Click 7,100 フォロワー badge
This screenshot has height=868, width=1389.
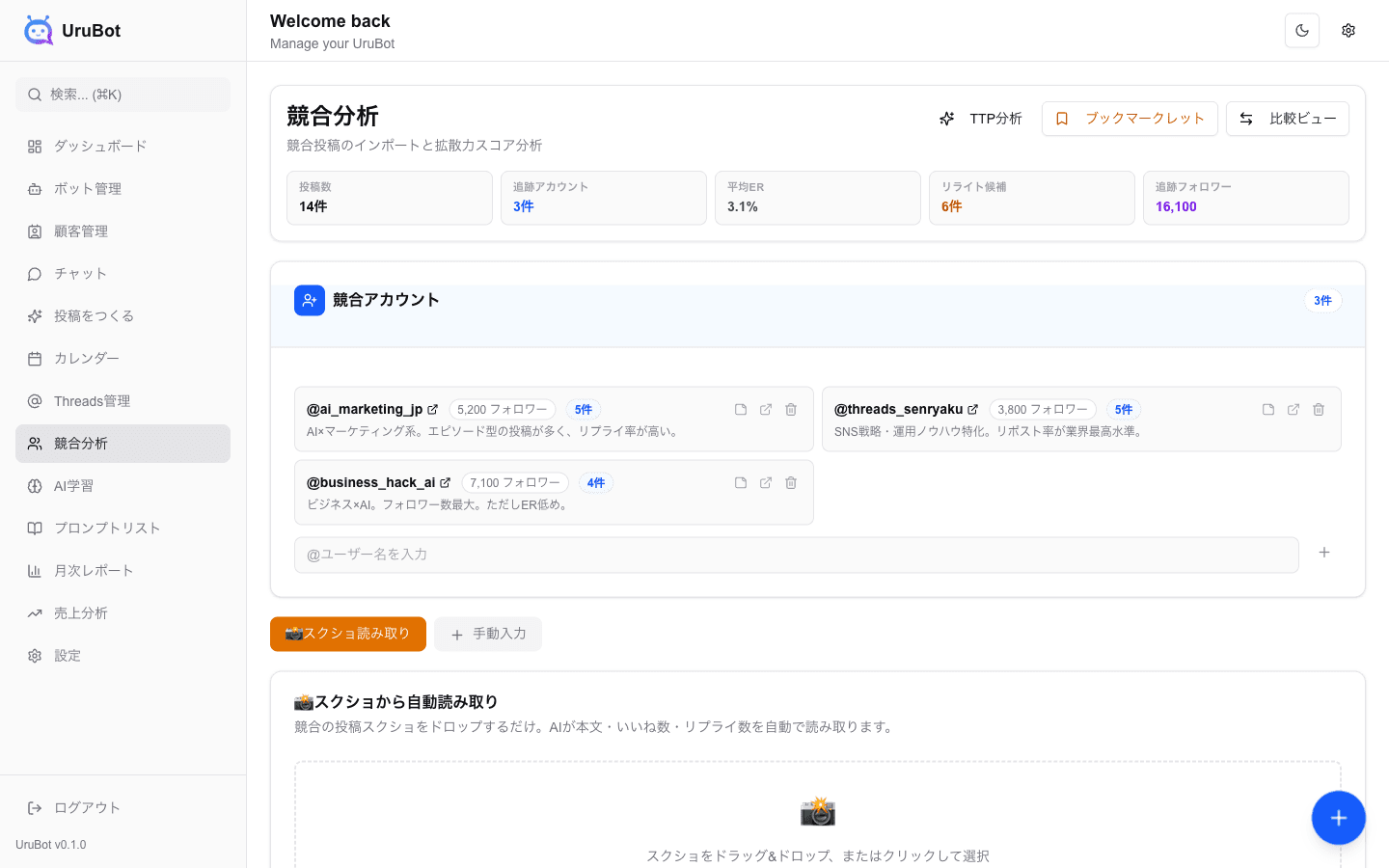[x=515, y=483]
